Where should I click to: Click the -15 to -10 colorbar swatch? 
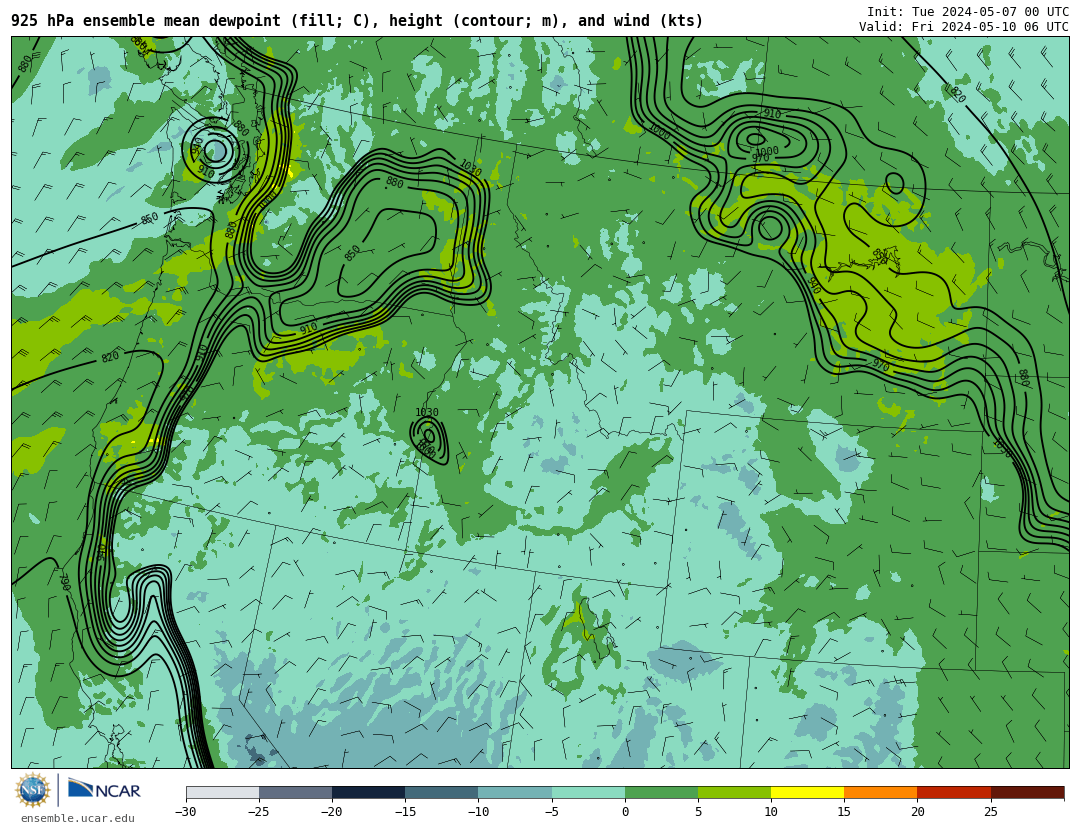point(442,792)
